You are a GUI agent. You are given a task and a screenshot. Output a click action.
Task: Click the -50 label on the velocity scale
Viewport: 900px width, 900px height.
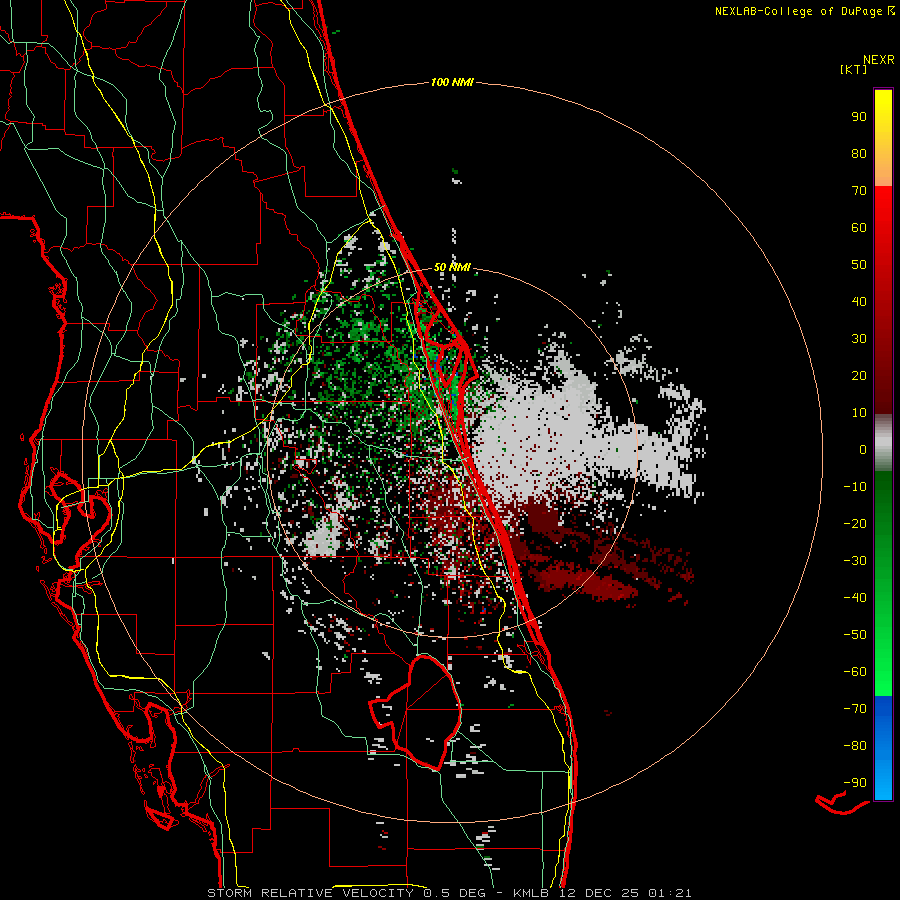(855, 634)
